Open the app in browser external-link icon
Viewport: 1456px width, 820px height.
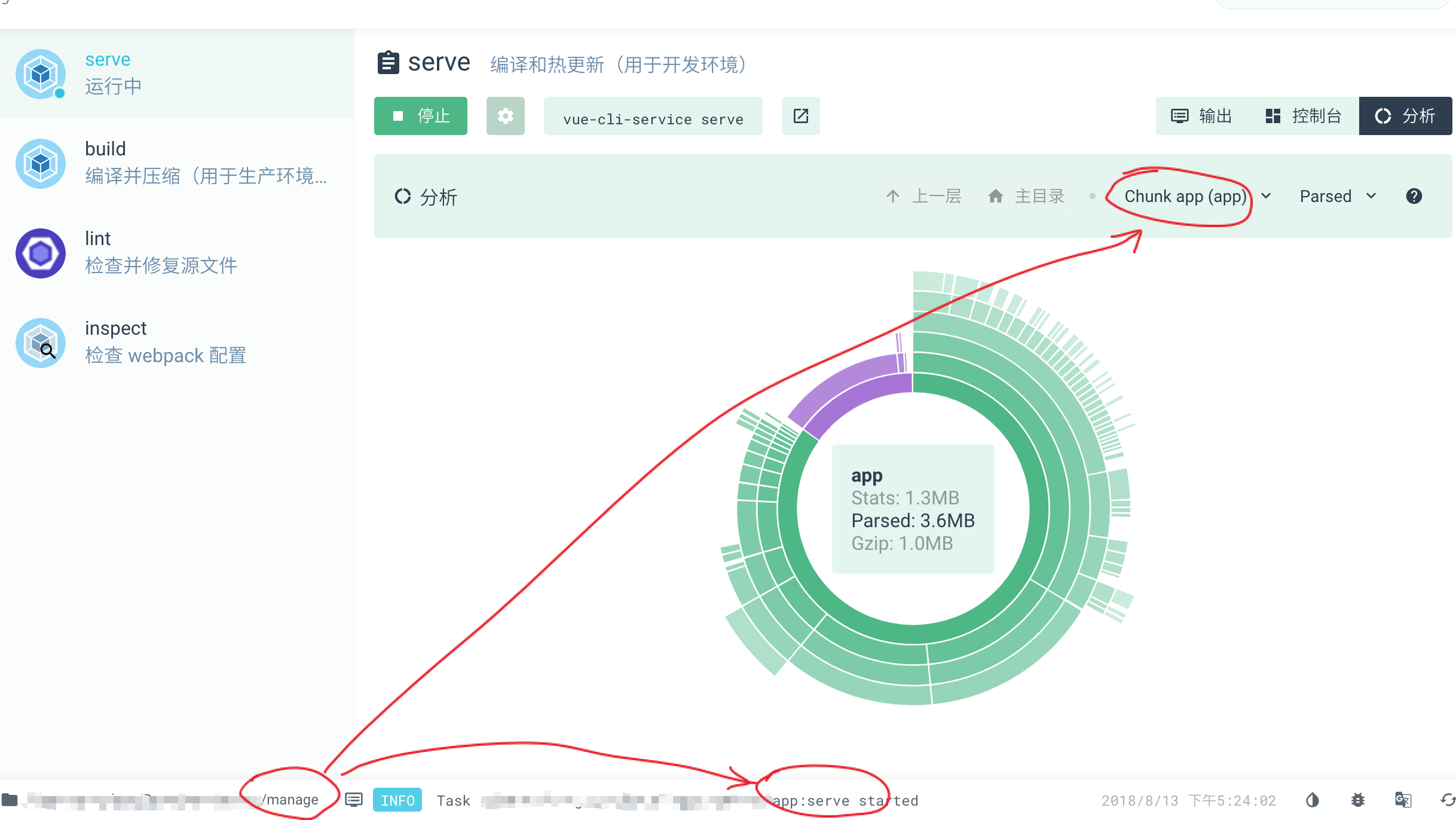tap(800, 116)
